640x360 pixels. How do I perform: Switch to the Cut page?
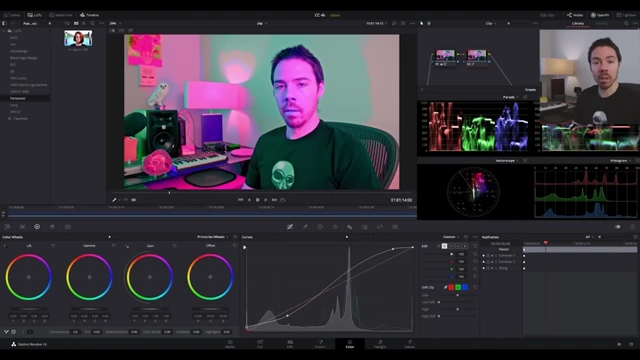260,344
